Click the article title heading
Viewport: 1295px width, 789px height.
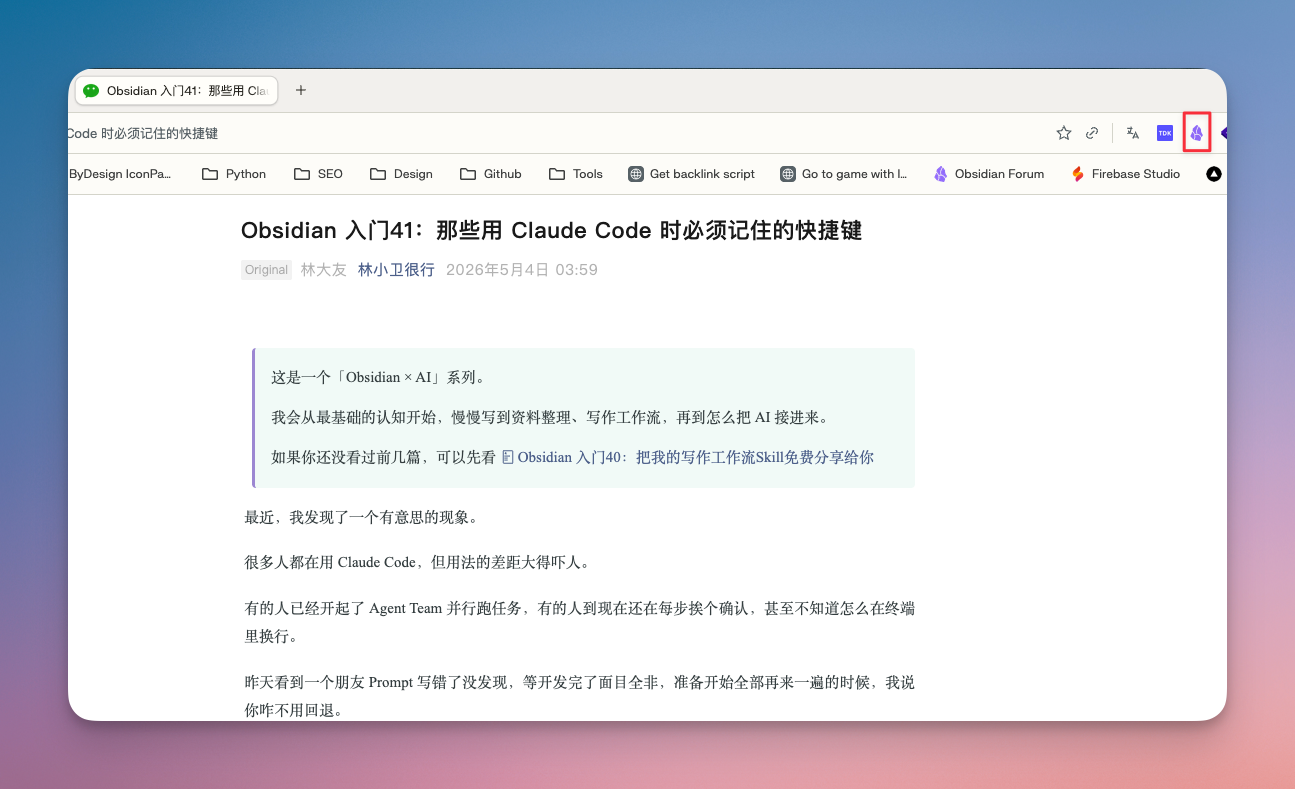(x=551, y=231)
